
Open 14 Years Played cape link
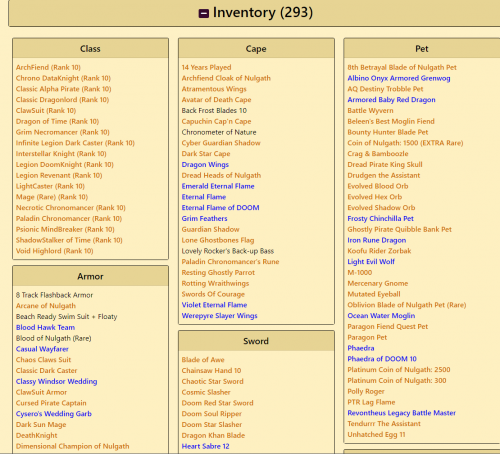(206, 67)
